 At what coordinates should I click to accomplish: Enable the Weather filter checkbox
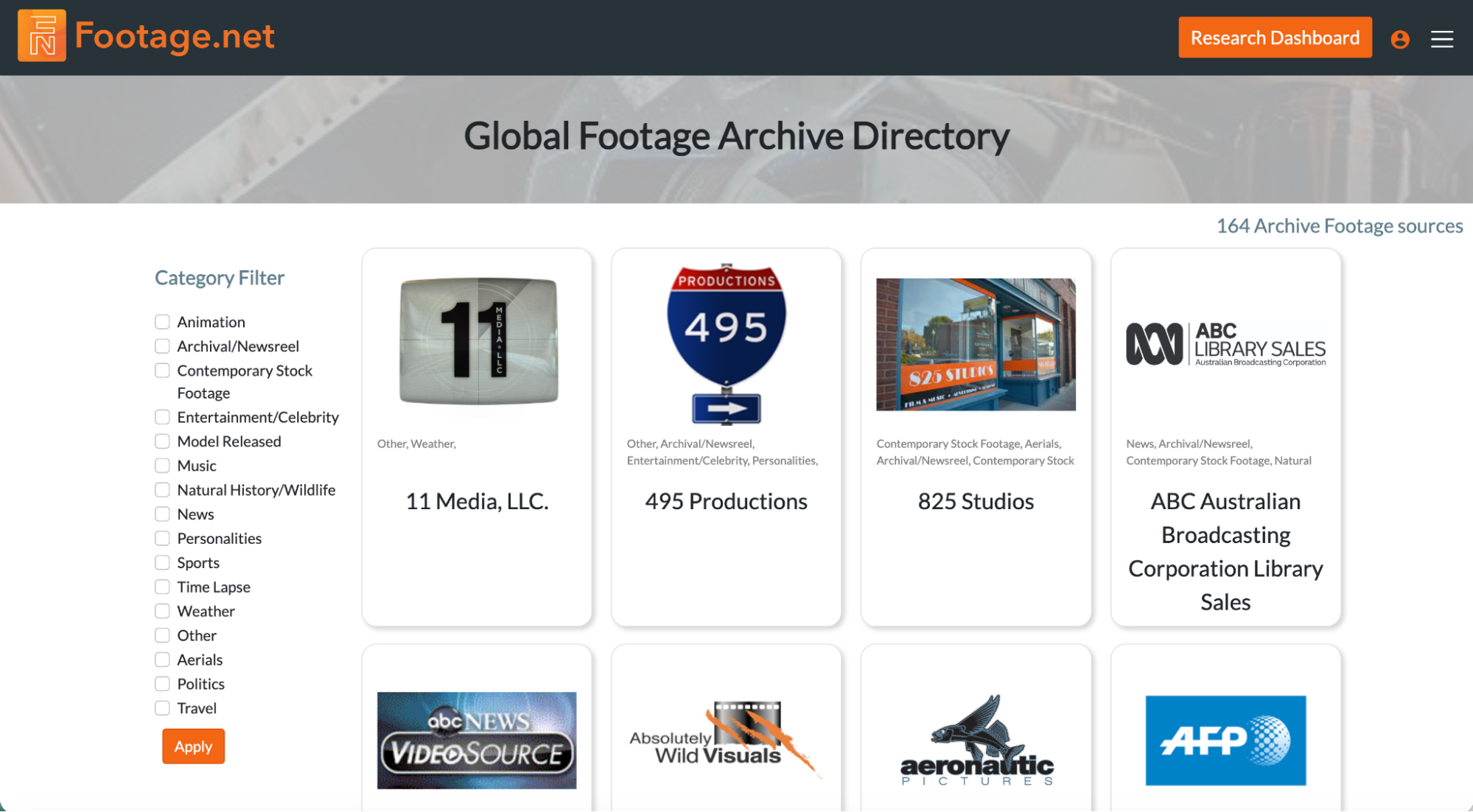pos(162,612)
